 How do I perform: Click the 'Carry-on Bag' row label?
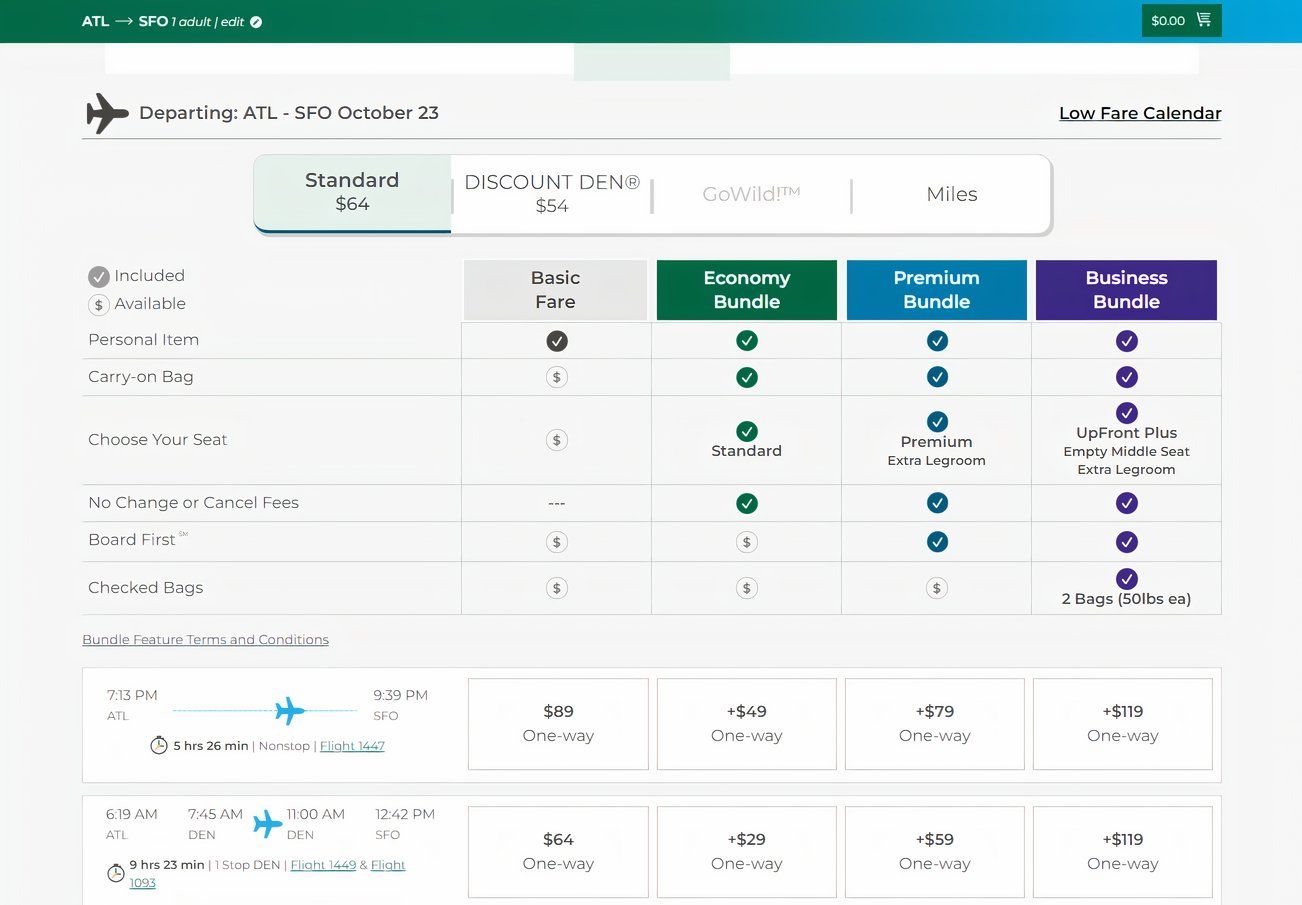[141, 377]
